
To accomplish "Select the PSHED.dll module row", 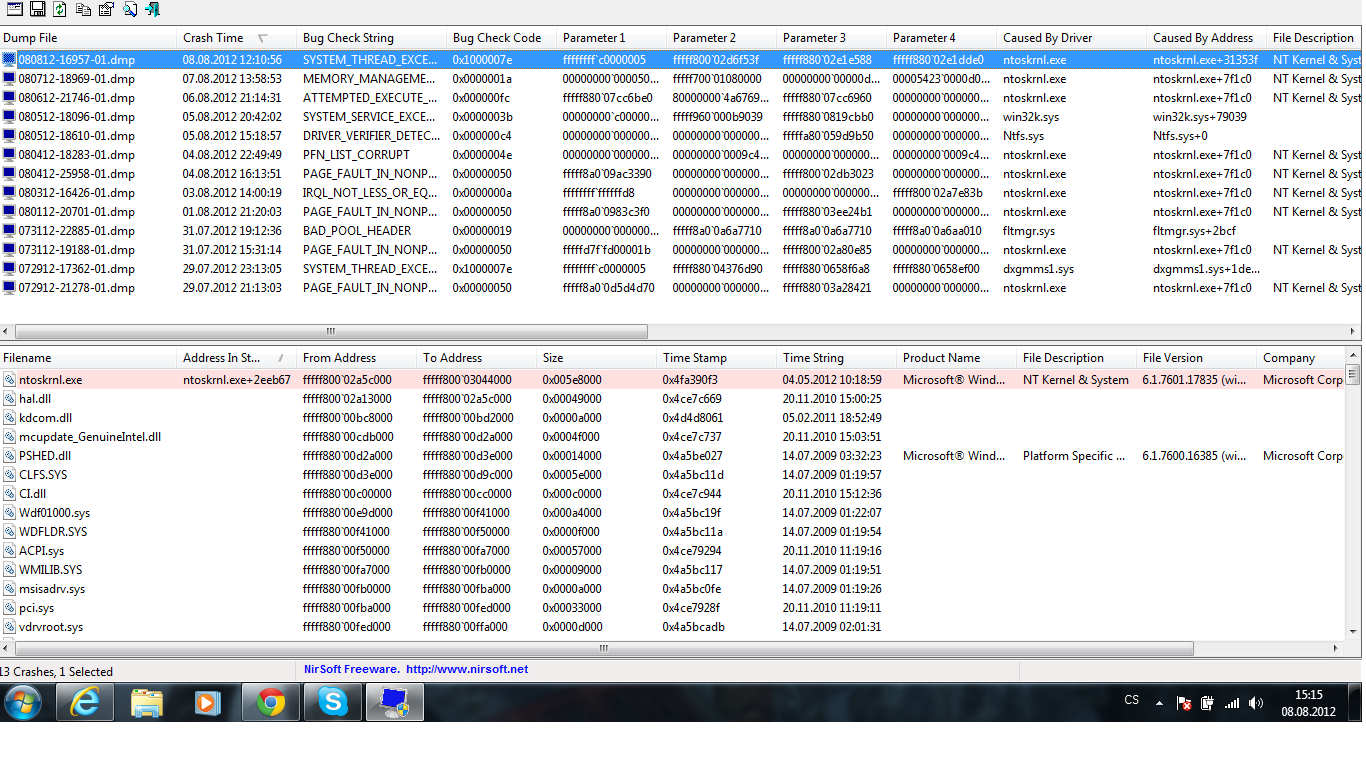I will click(672, 456).
